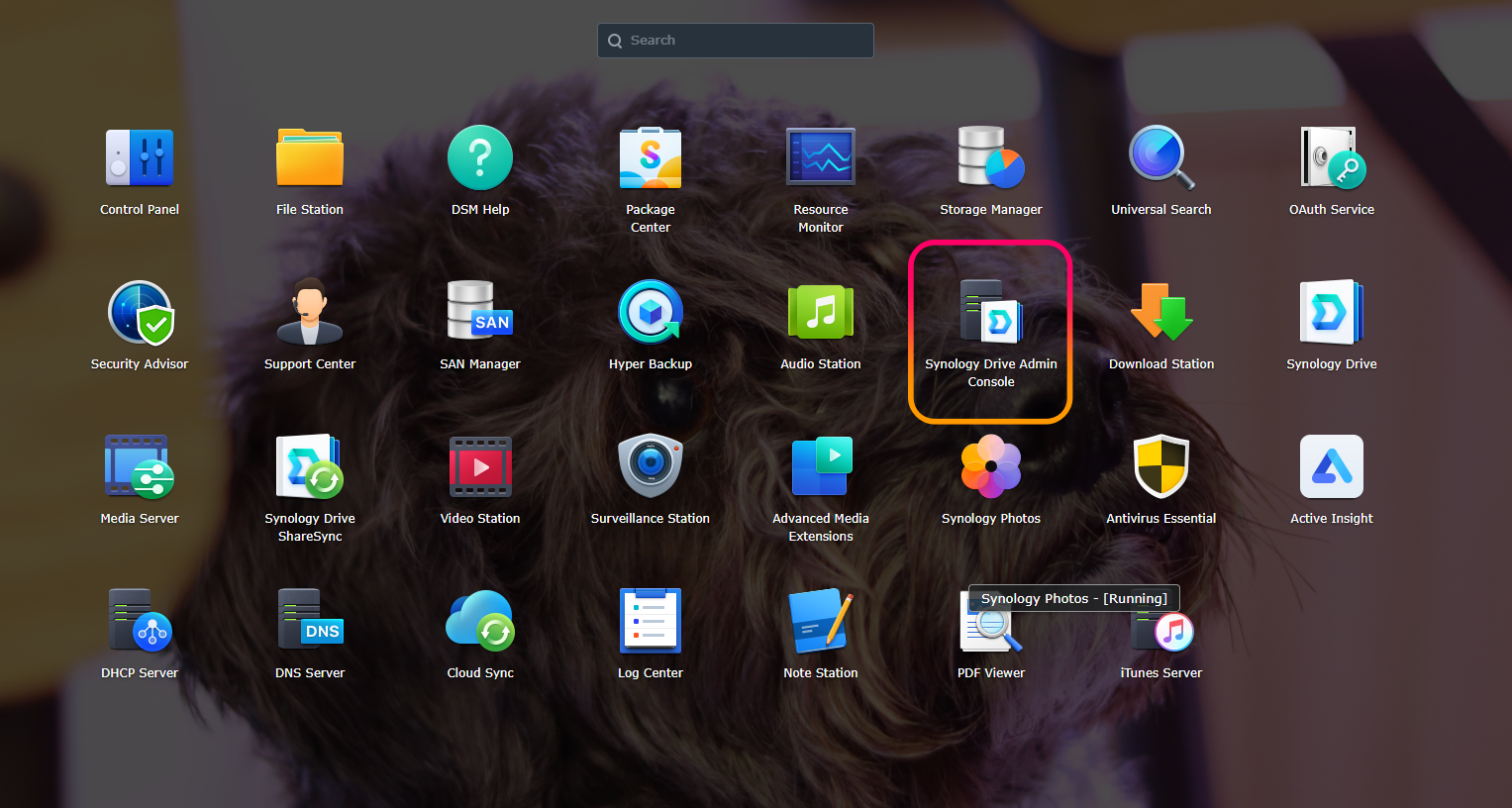Viewport: 1512px width, 808px height.
Task: Launch DNS Server
Action: tap(310, 622)
